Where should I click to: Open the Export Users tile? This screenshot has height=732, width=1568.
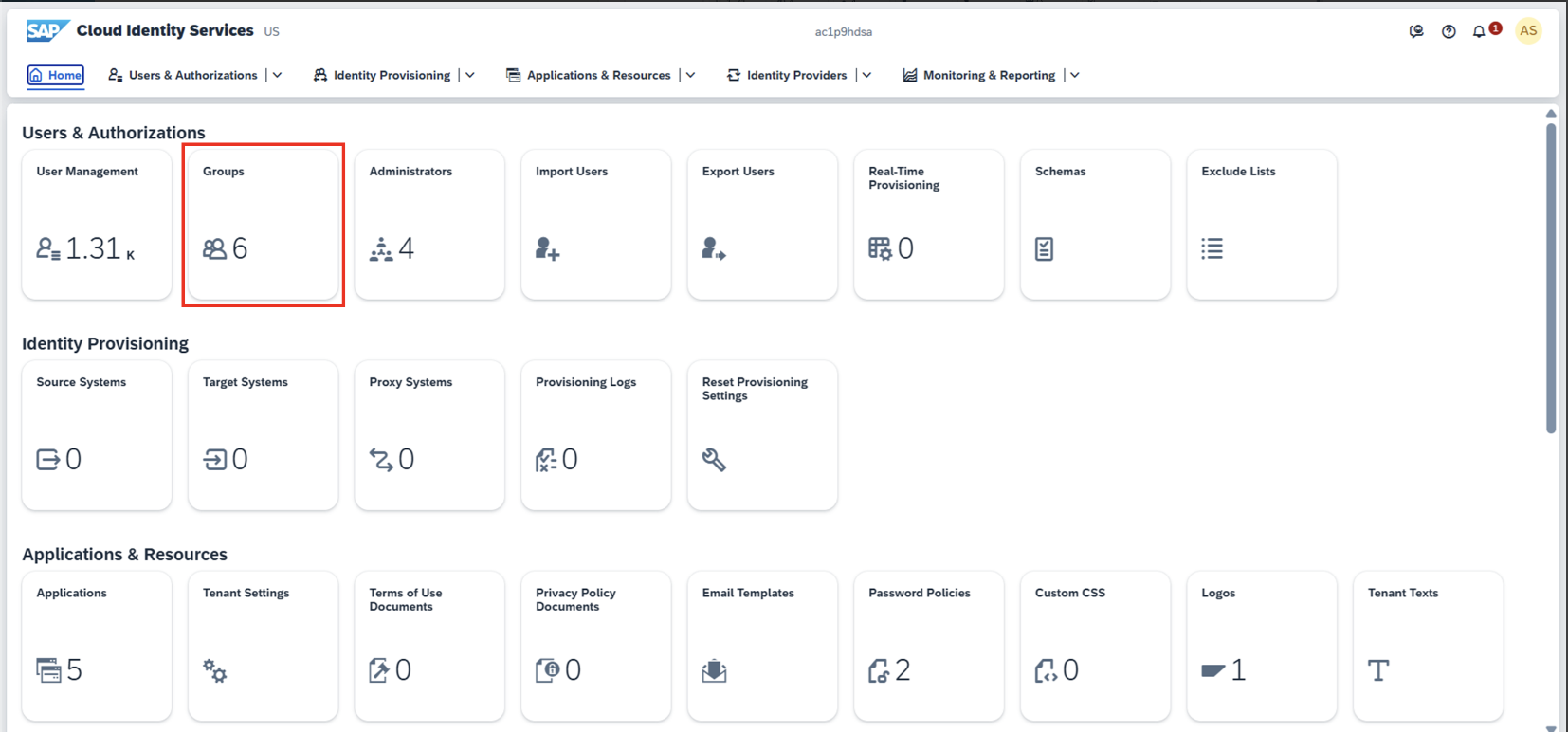coord(762,225)
